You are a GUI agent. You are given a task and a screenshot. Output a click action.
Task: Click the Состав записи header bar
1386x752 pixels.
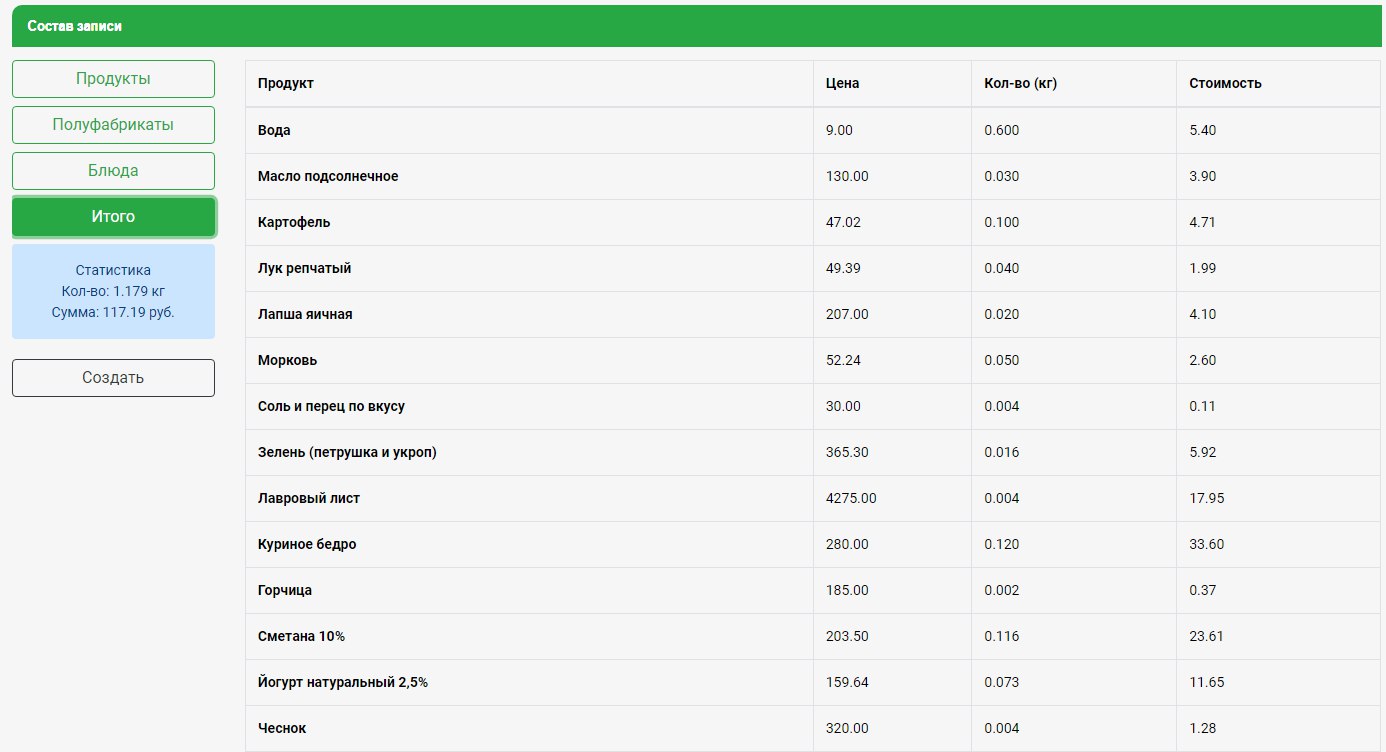click(696, 26)
